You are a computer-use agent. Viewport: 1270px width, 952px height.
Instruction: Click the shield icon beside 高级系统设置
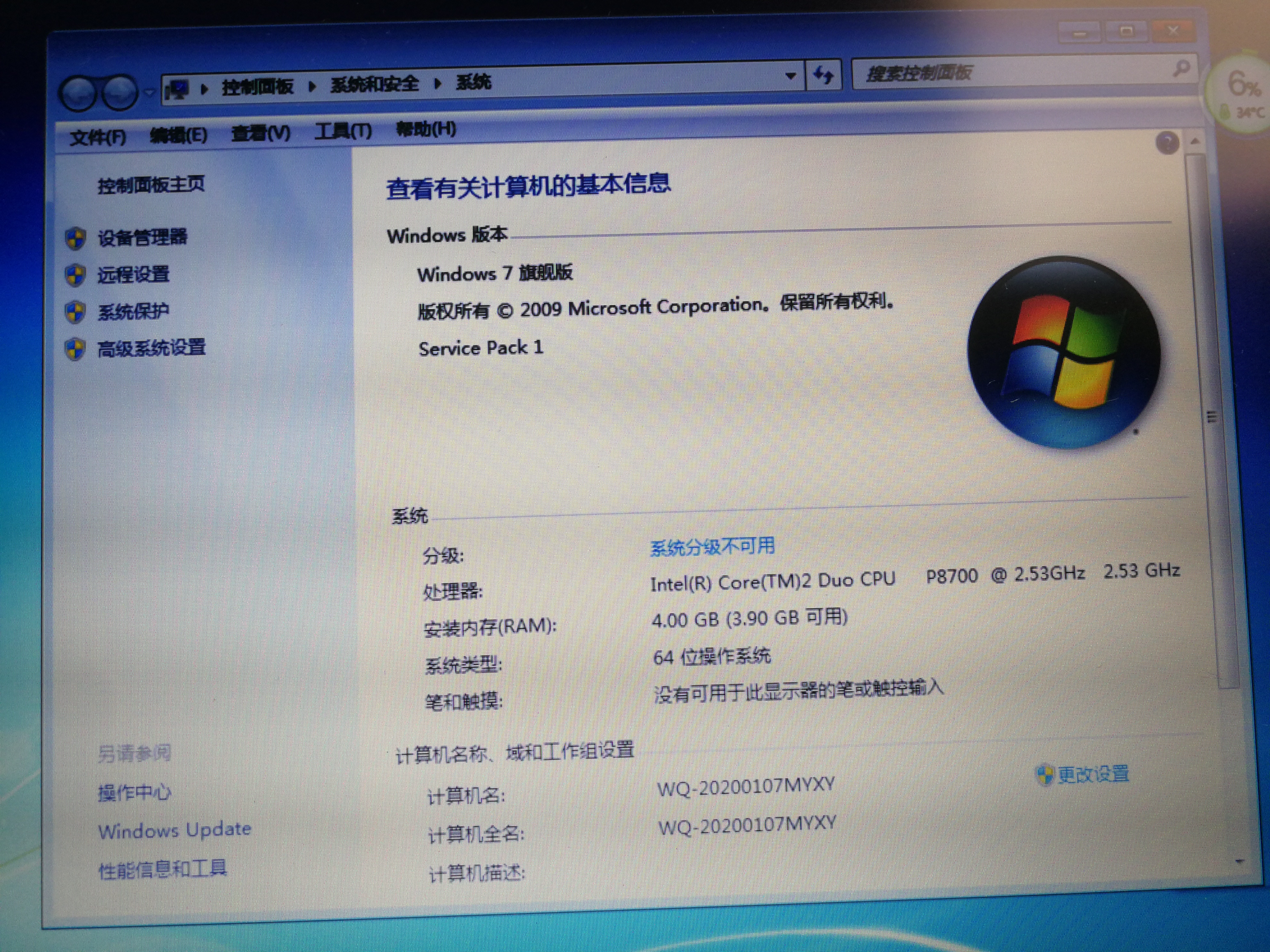75,349
